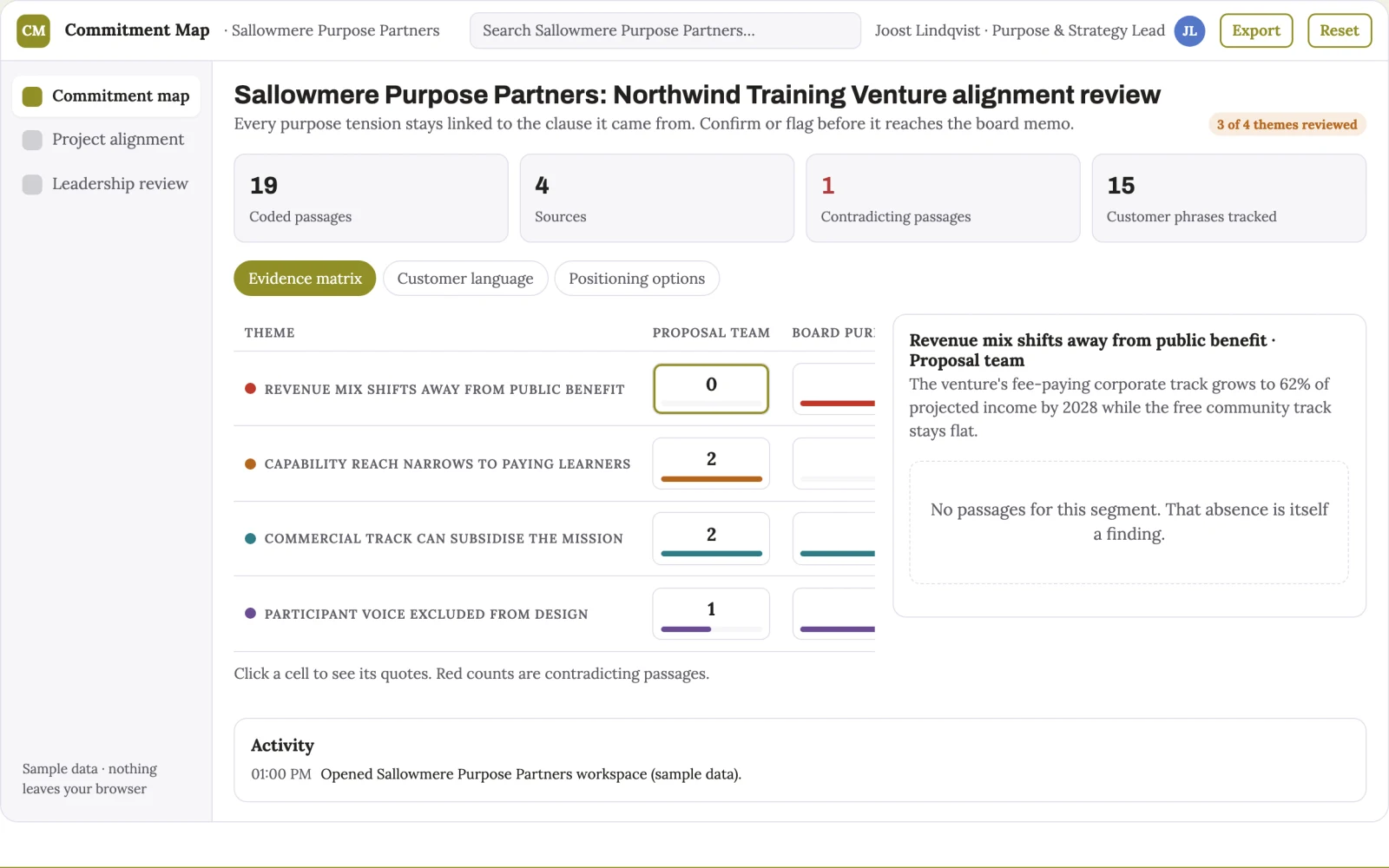1389x868 pixels.
Task: Open Leadership review in the sidebar
Action: click(106, 184)
